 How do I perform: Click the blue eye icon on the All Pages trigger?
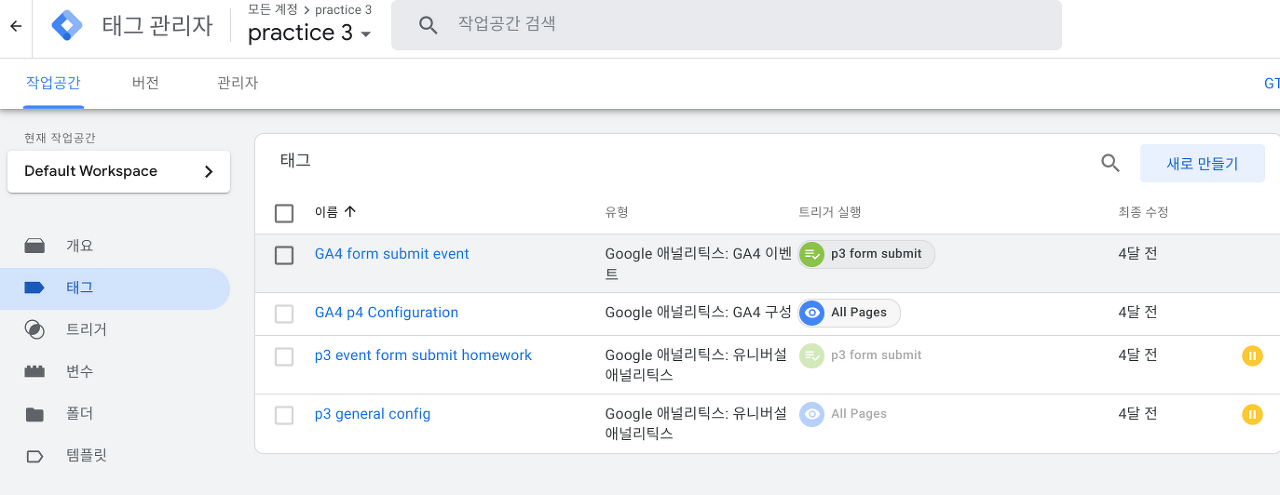(x=812, y=313)
